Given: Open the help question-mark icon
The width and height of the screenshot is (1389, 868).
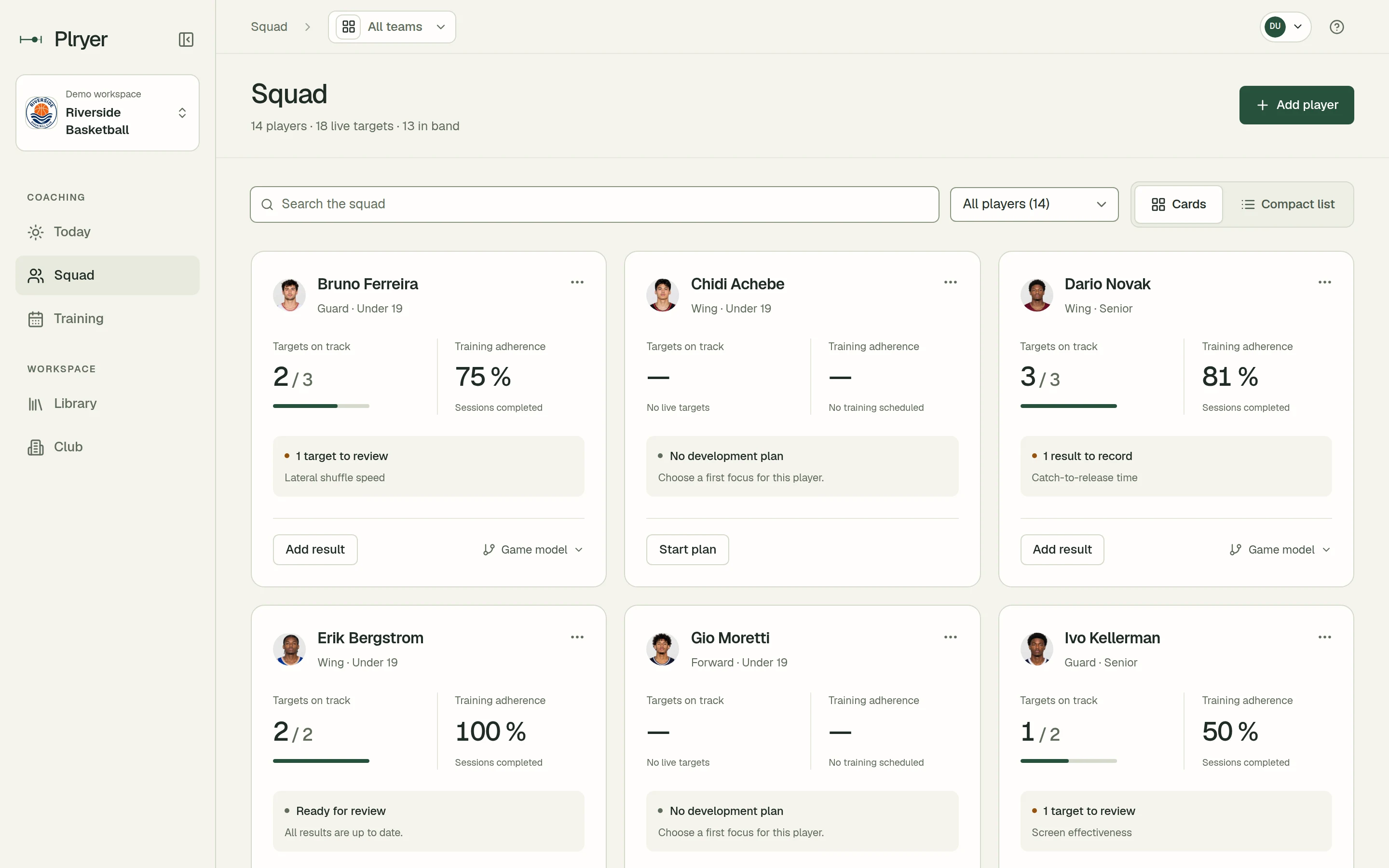Looking at the screenshot, I should coord(1337,27).
